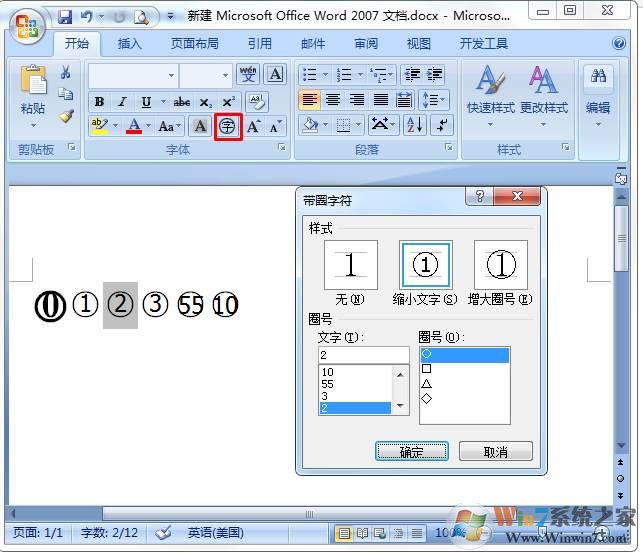The height and width of the screenshot is (552, 643).
Task: Toggle Superscript formatting
Action: pos(228,101)
